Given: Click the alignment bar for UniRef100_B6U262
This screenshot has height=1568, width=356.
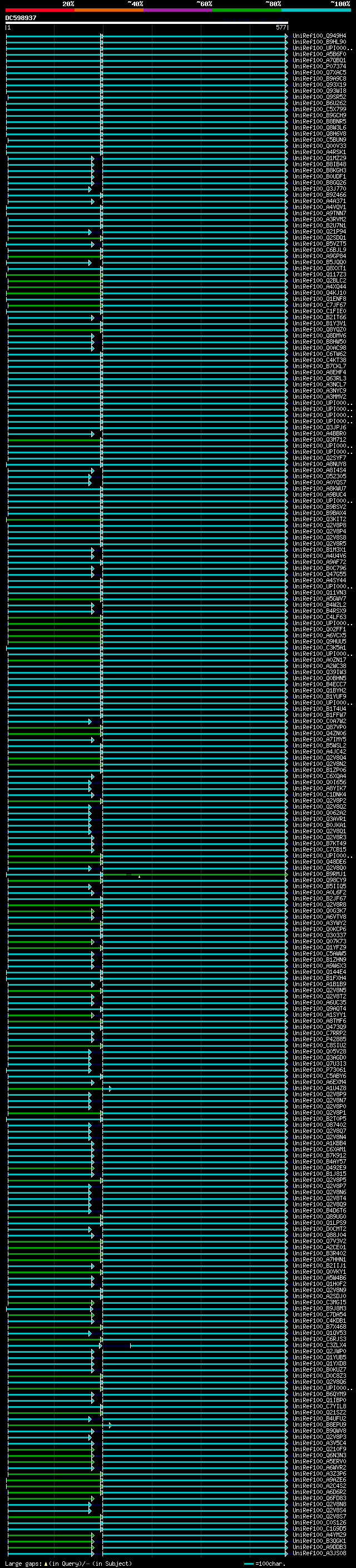Looking at the screenshot, I should (x=147, y=103).
